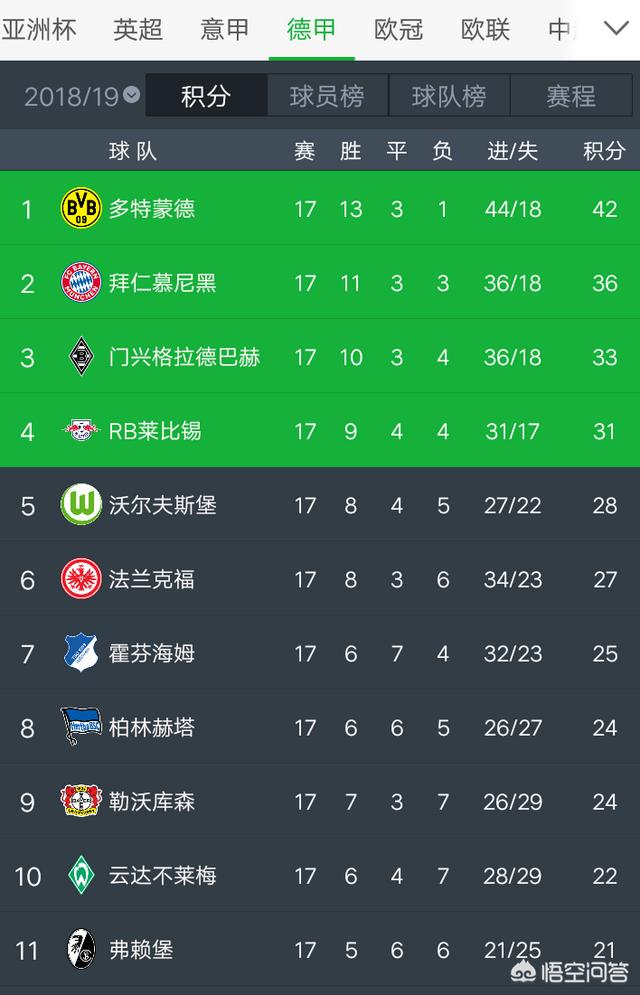The width and height of the screenshot is (640, 995).
Task: Tap the Bayer Leverkusen logo
Action: tap(81, 801)
